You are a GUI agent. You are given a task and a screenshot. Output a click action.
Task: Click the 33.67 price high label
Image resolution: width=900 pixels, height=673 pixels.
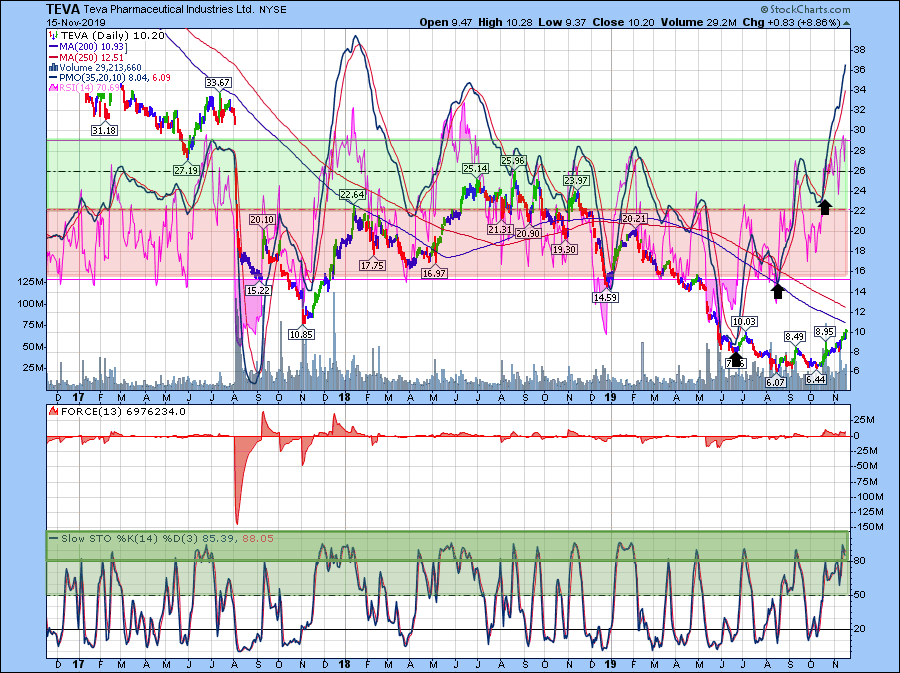coord(218,82)
